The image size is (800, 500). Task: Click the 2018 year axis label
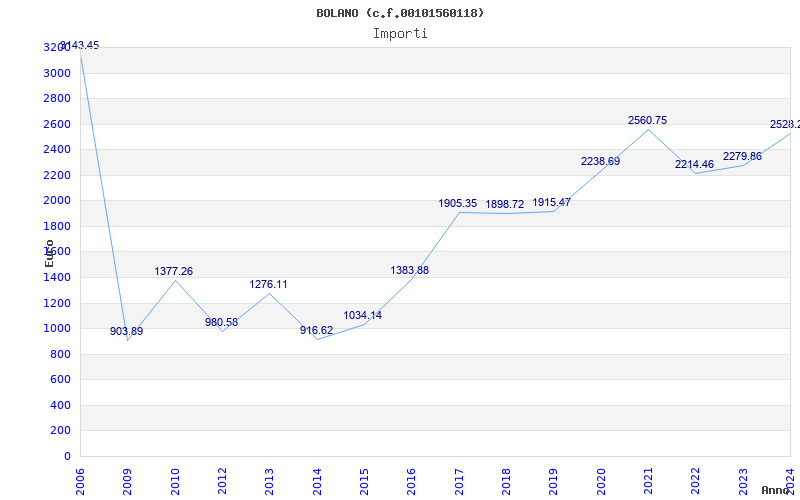506,482
